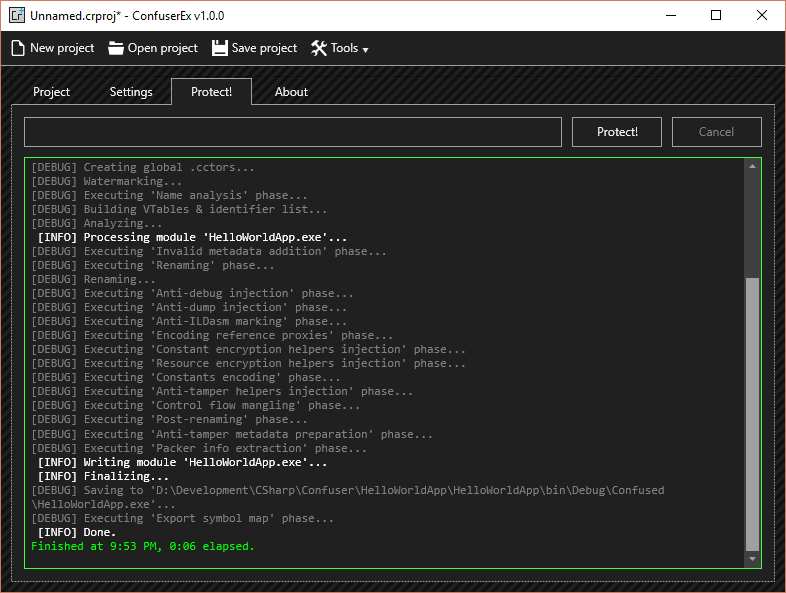Viewport: 786px width, 593px height.
Task: Click the log scrollbar thumb
Action: click(752, 414)
